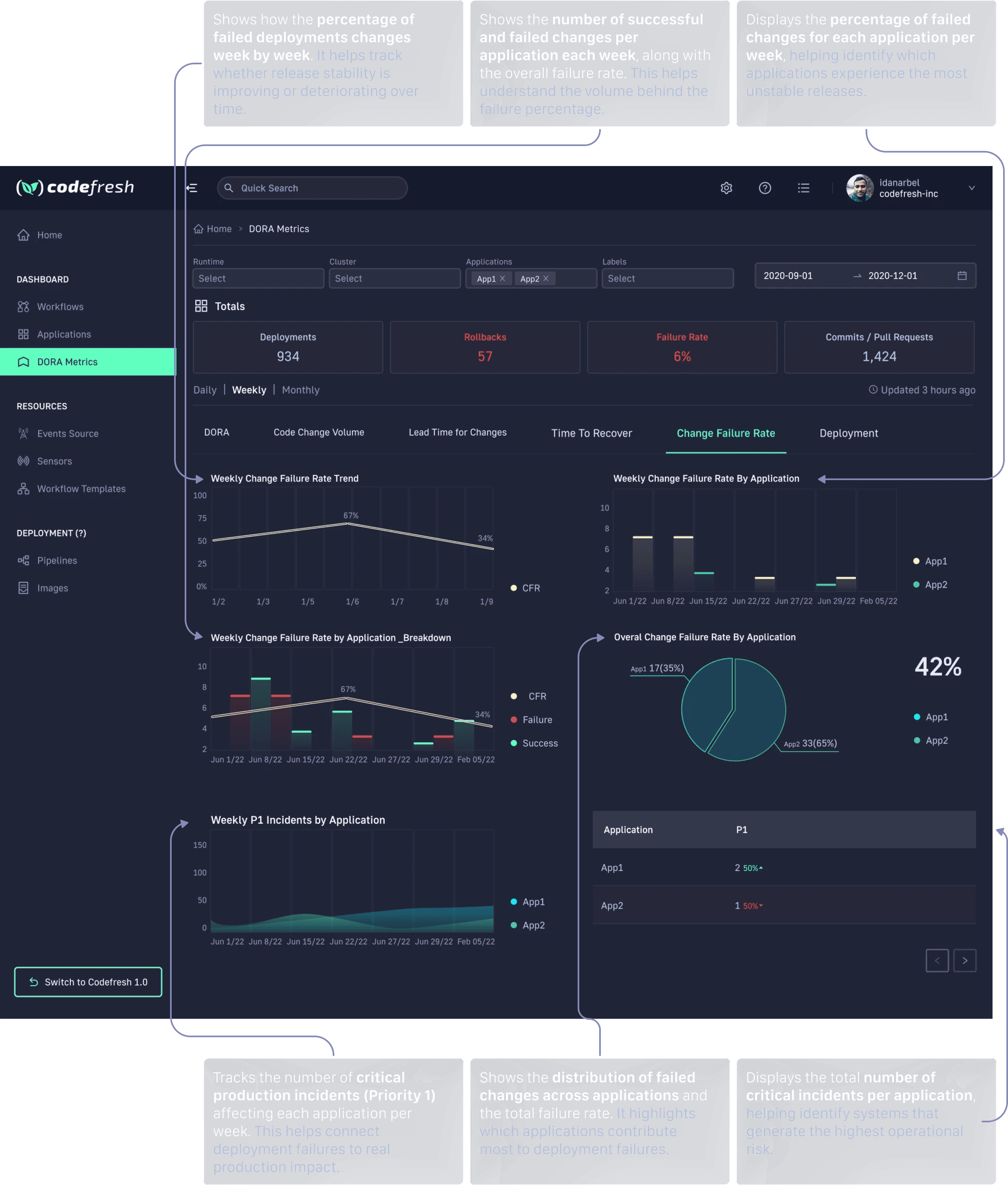The width and height of the screenshot is (1008, 1185).
Task: Remove the App1 tag from Applications filter
Action: pyautogui.click(x=502, y=278)
